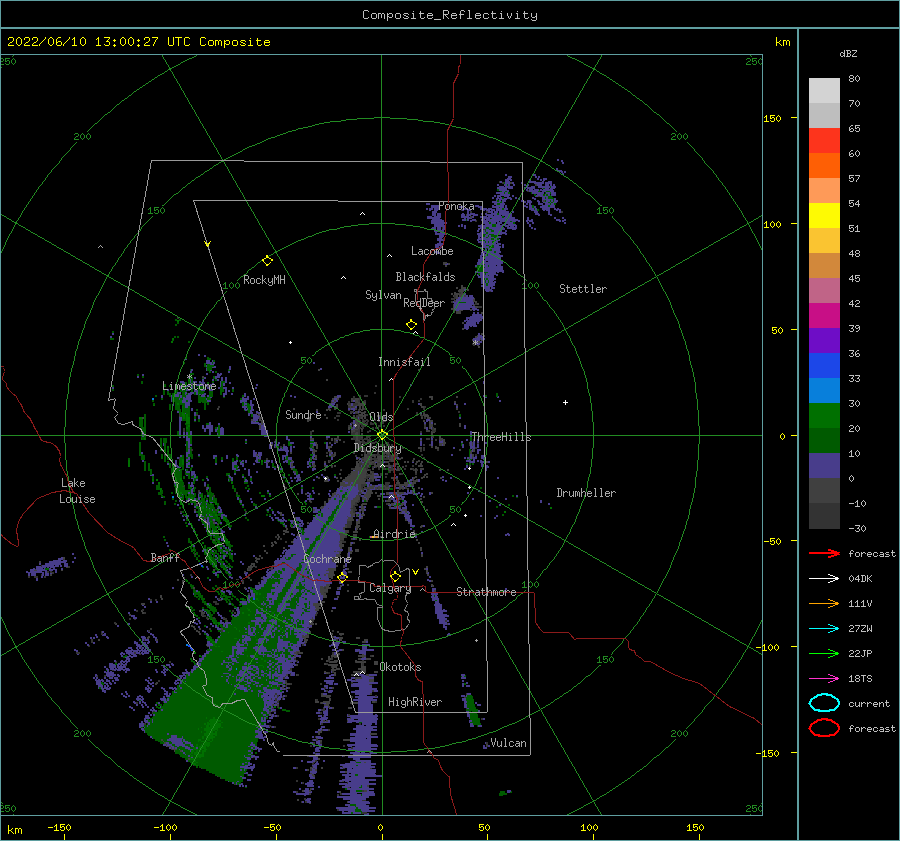Select the Airdrie label
Image resolution: width=900 pixels, height=841 pixels.
(x=394, y=534)
